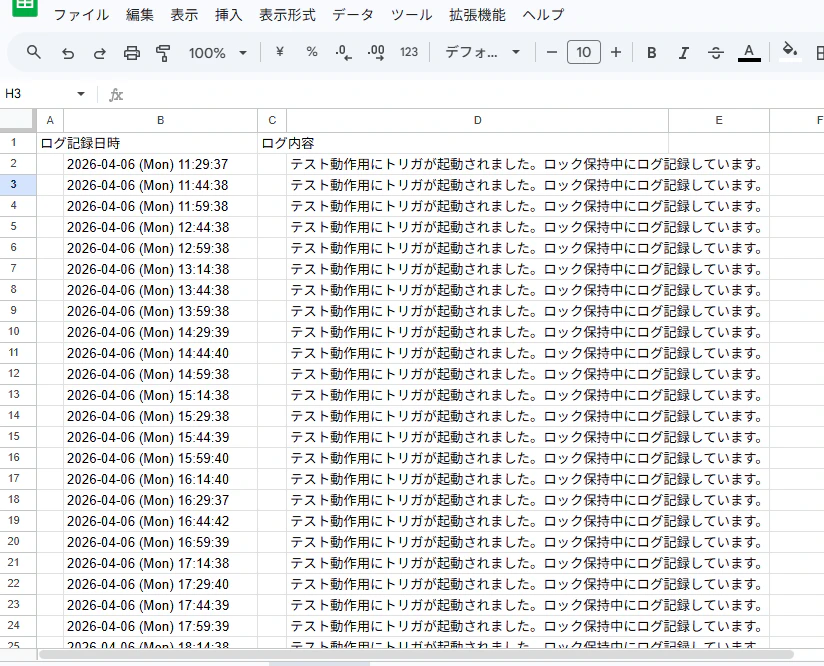This screenshot has height=666, width=824.
Task: Select row 10 header
Action: 18,332
